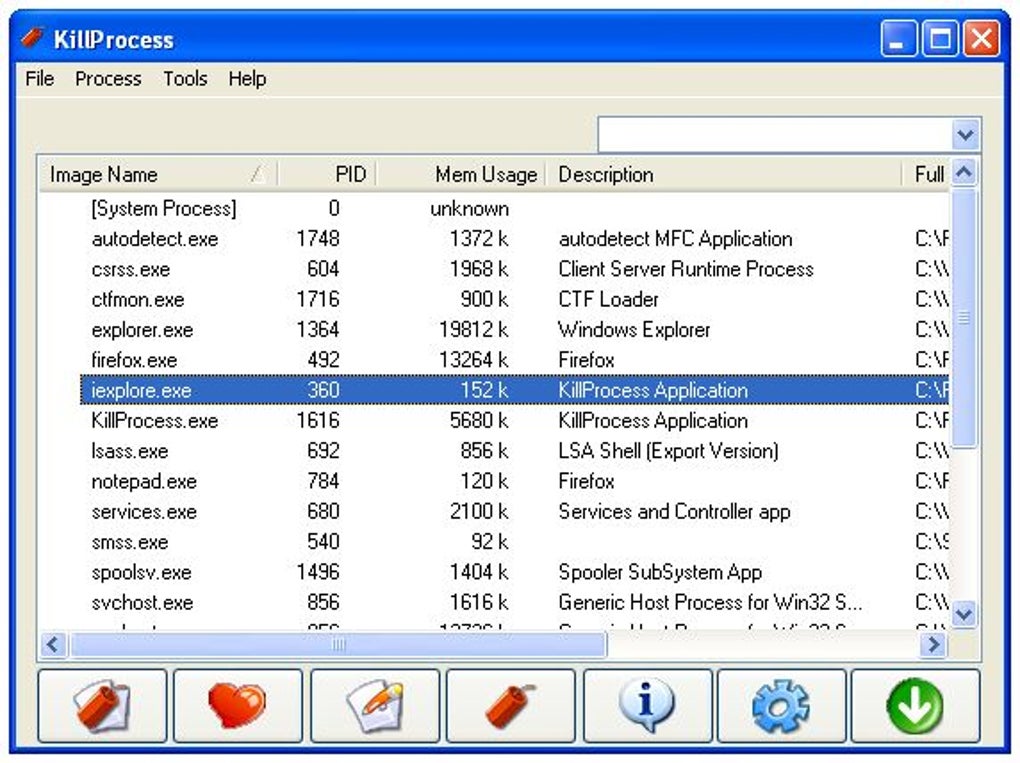
Task: Click the vertical scrollbar down arrow
Action: pyautogui.click(x=964, y=613)
